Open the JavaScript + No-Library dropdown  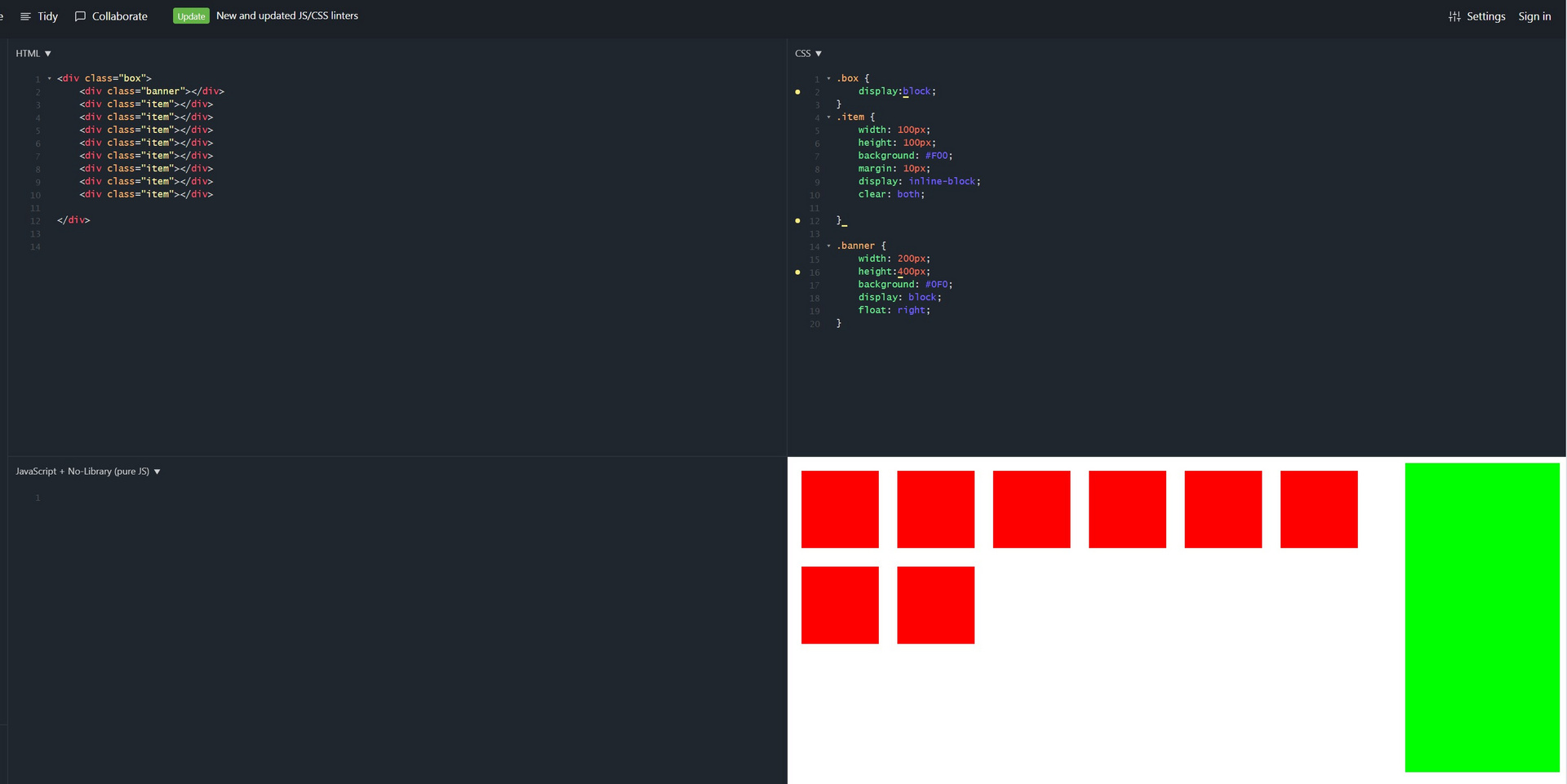(x=88, y=472)
